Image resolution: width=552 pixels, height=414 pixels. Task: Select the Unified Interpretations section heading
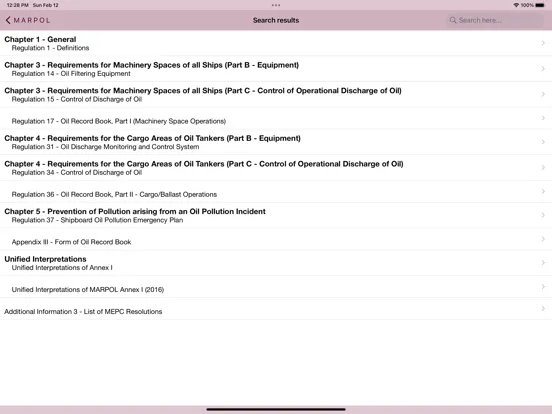45,259
